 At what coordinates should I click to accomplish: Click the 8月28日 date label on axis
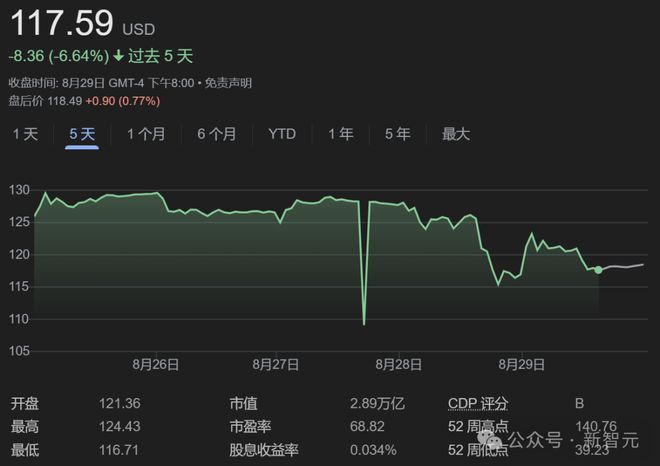pos(399,364)
